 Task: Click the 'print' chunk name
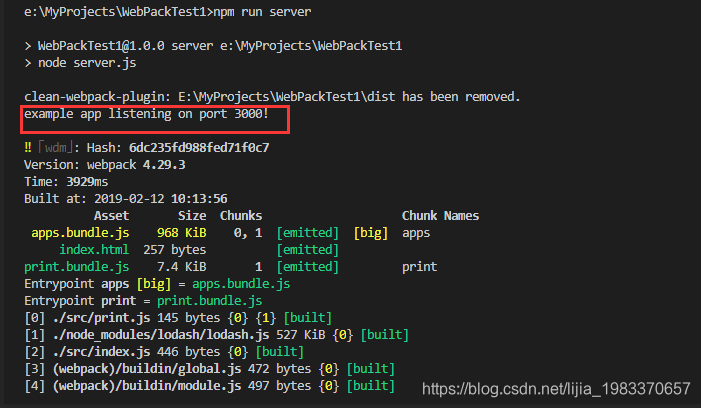click(419, 267)
